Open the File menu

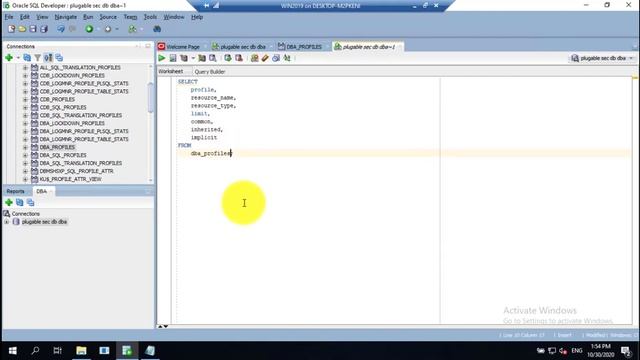9,17
